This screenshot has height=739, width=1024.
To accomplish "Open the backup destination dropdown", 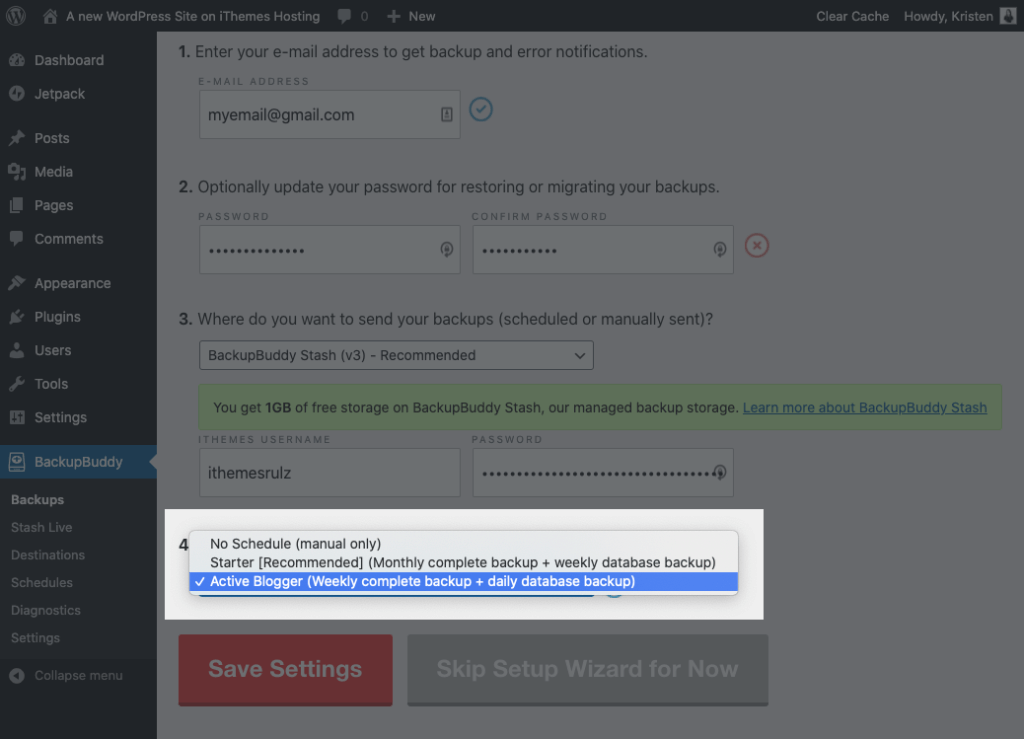I will click(396, 355).
